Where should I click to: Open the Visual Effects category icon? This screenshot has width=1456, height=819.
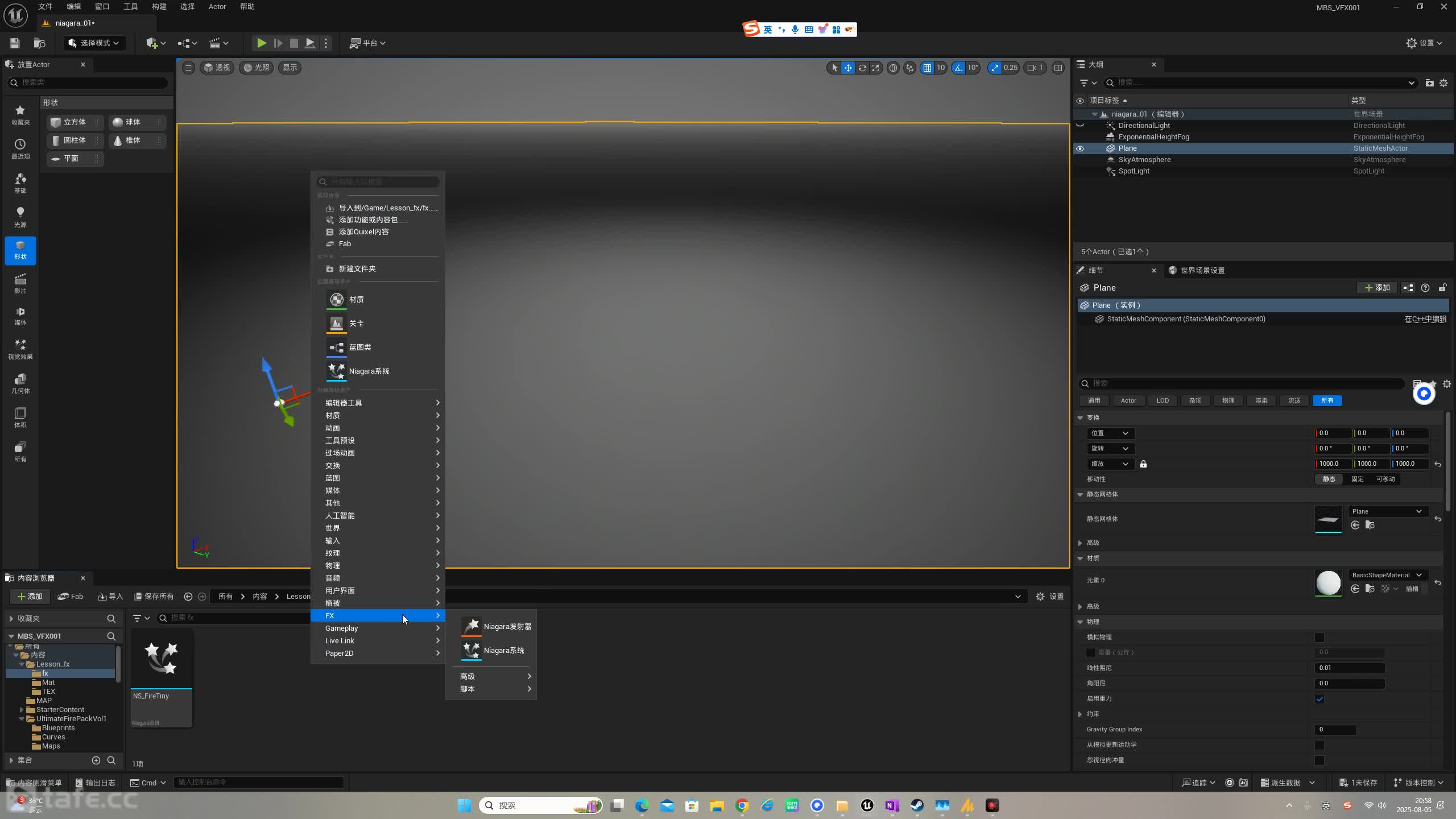coord(20,349)
